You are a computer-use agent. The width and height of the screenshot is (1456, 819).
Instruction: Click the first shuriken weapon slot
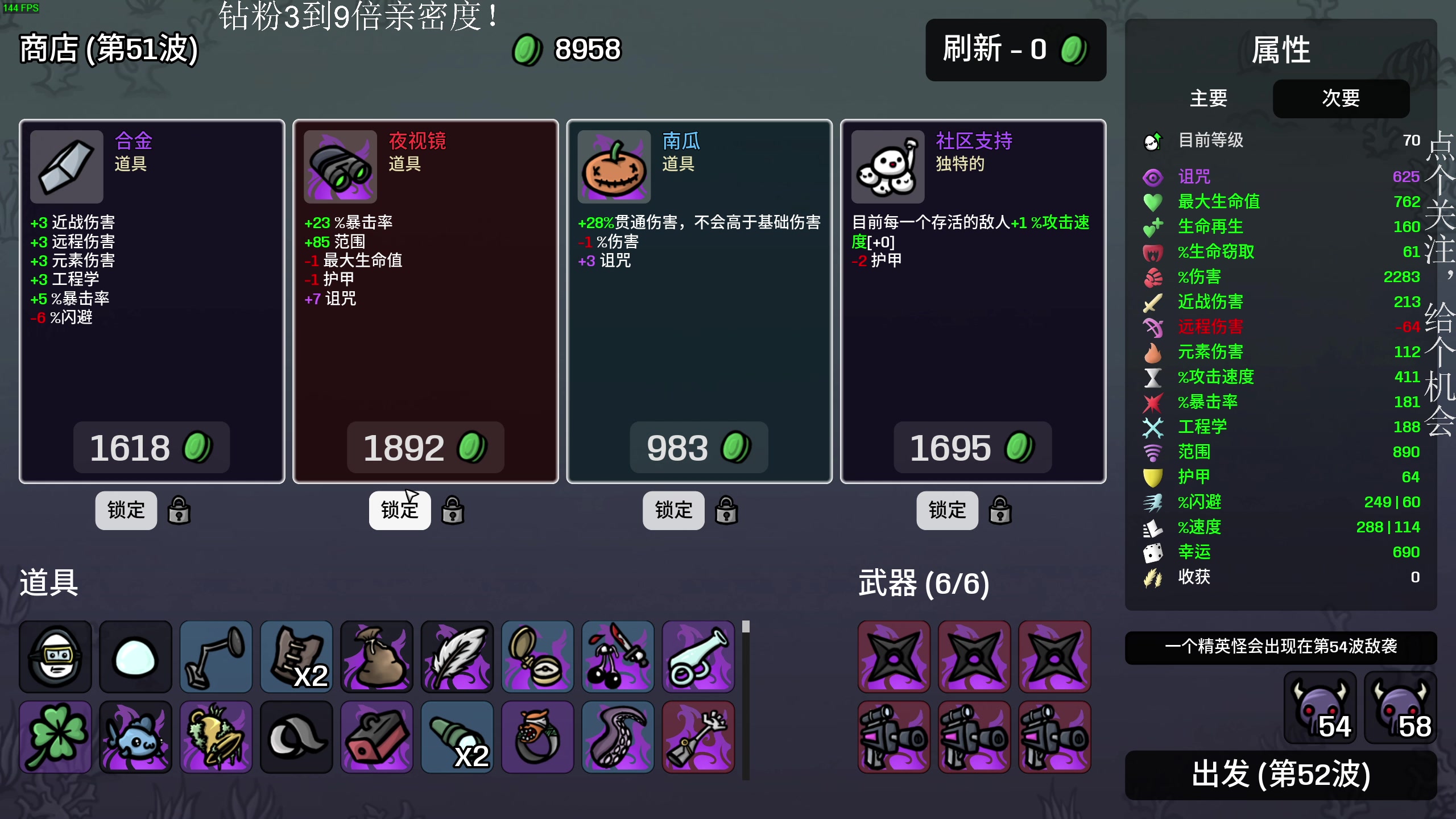(x=894, y=656)
